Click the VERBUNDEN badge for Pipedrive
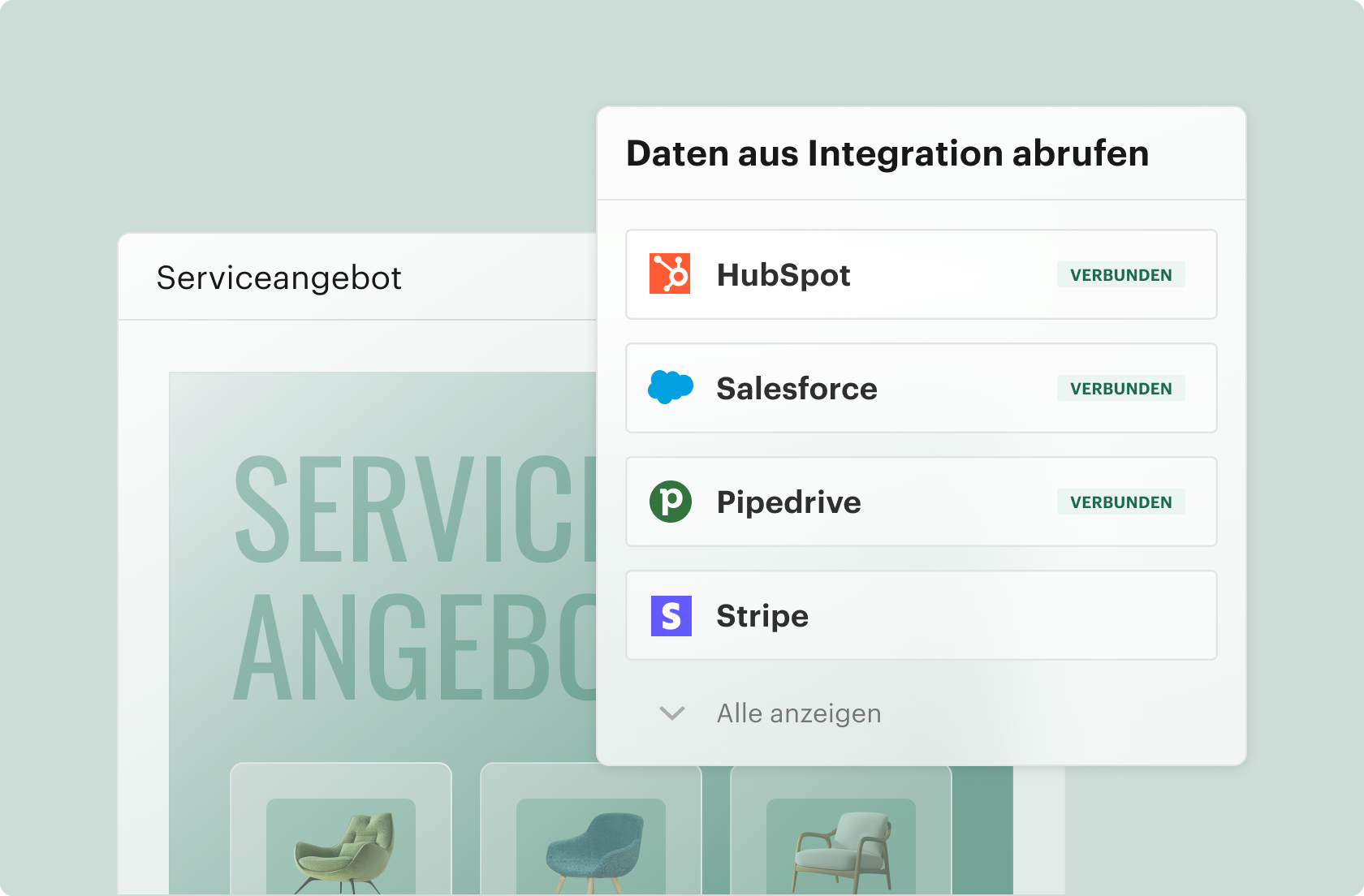This screenshot has height=896, width=1364. (1121, 502)
